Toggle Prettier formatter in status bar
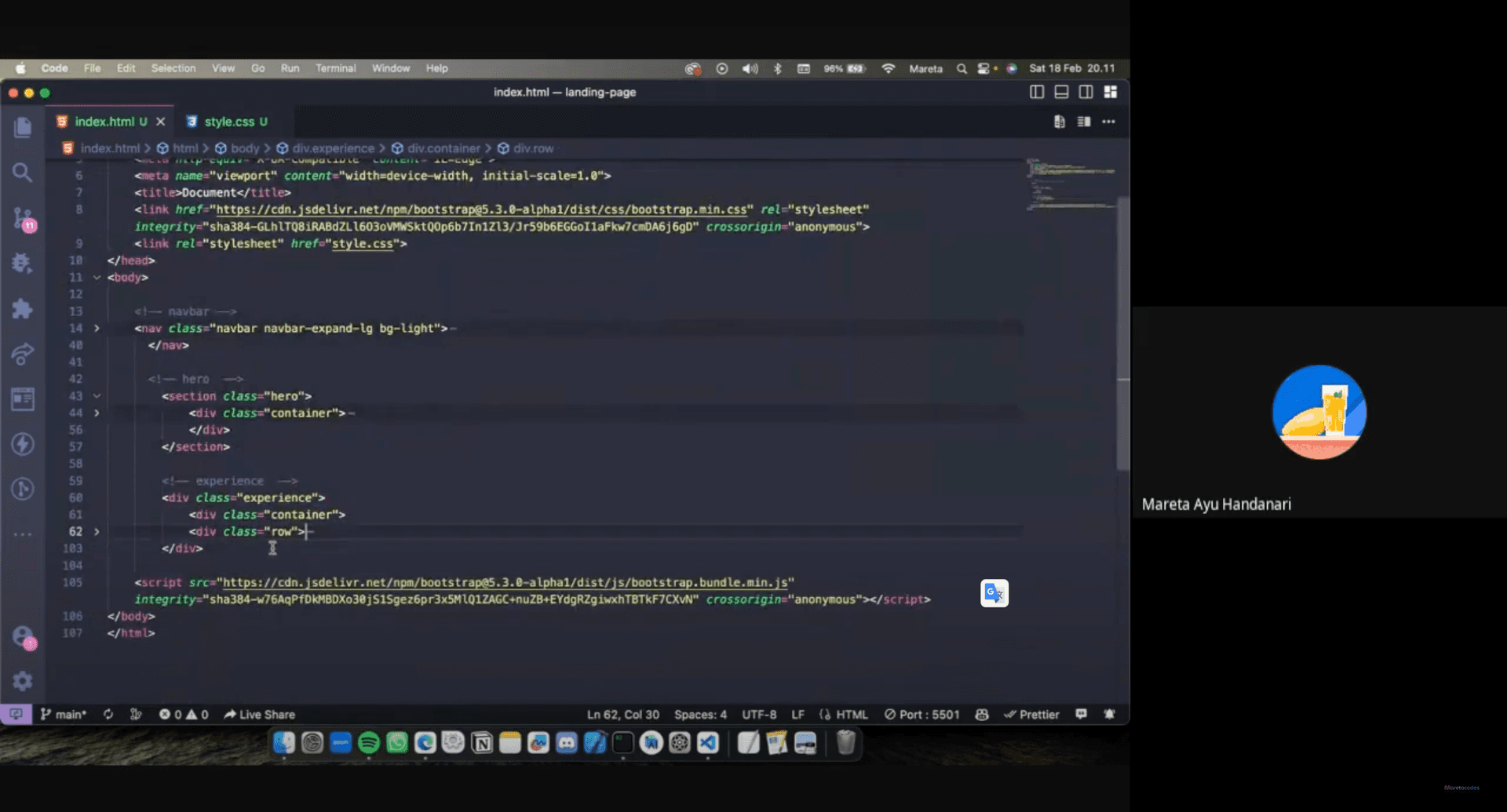Viewport: 1507px width, 812px height. point(1031,715)
